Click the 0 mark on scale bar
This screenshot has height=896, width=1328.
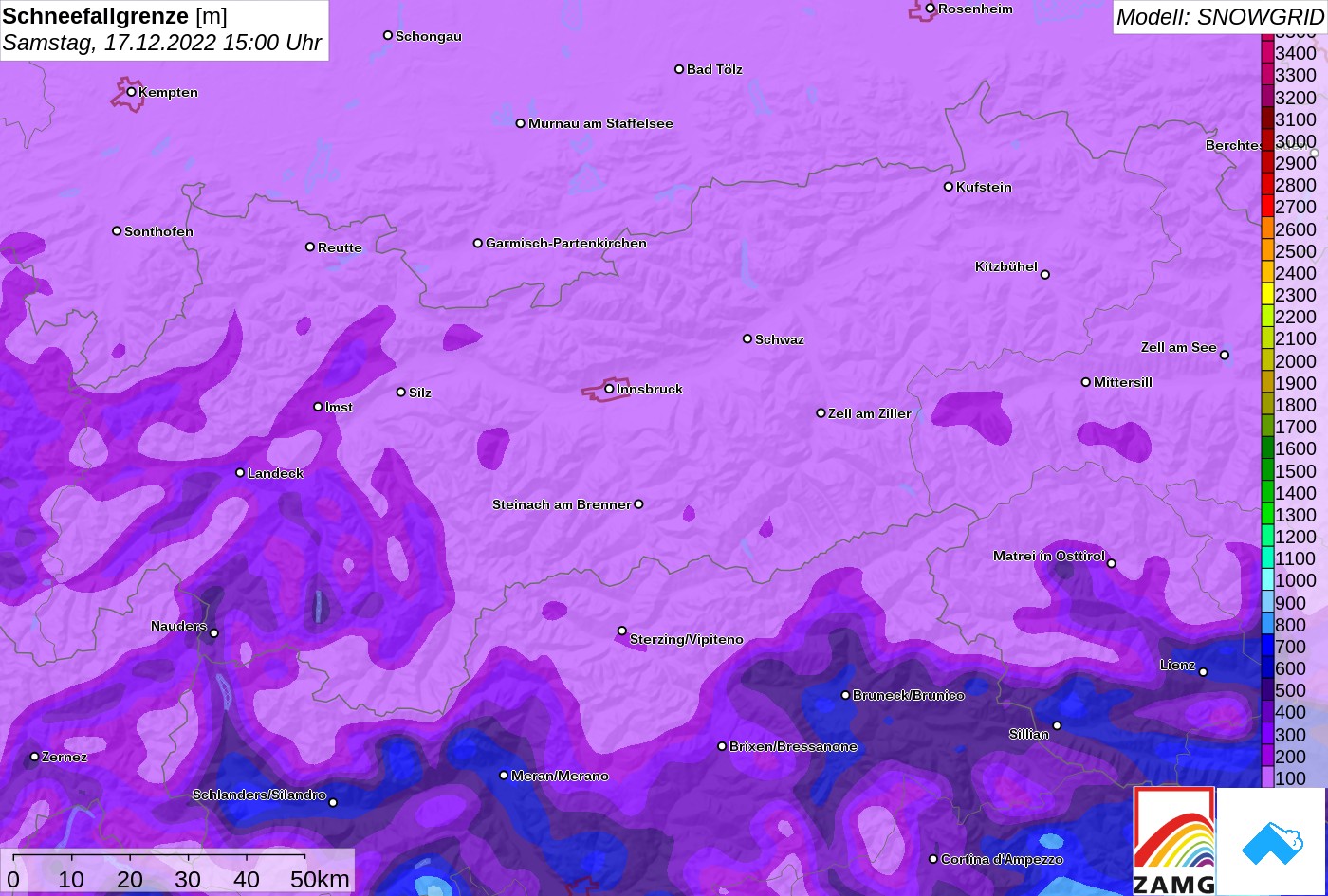[13, 880]
